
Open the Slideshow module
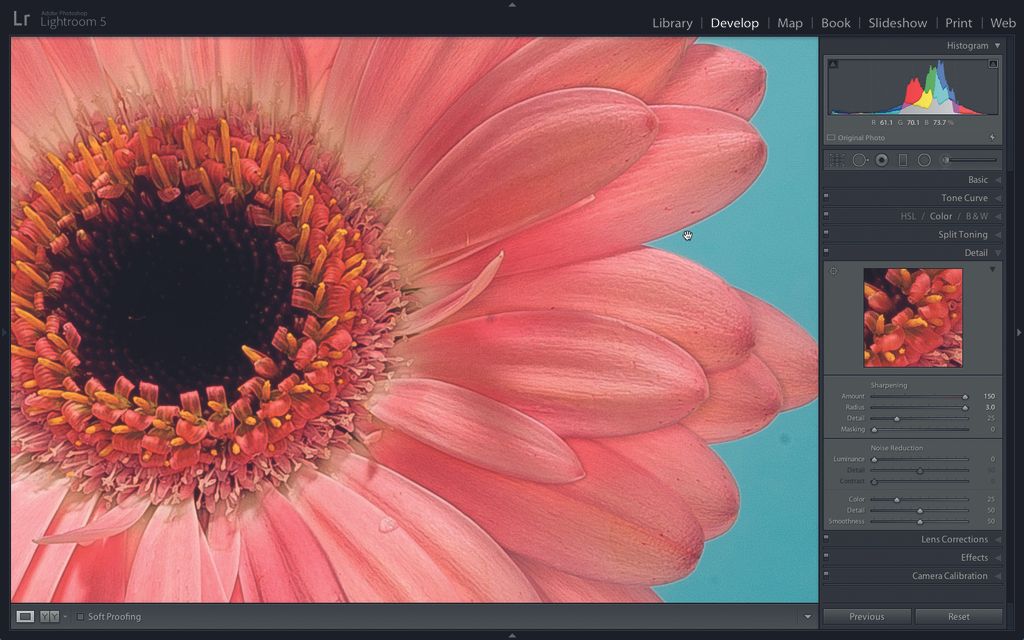point(898,22)
